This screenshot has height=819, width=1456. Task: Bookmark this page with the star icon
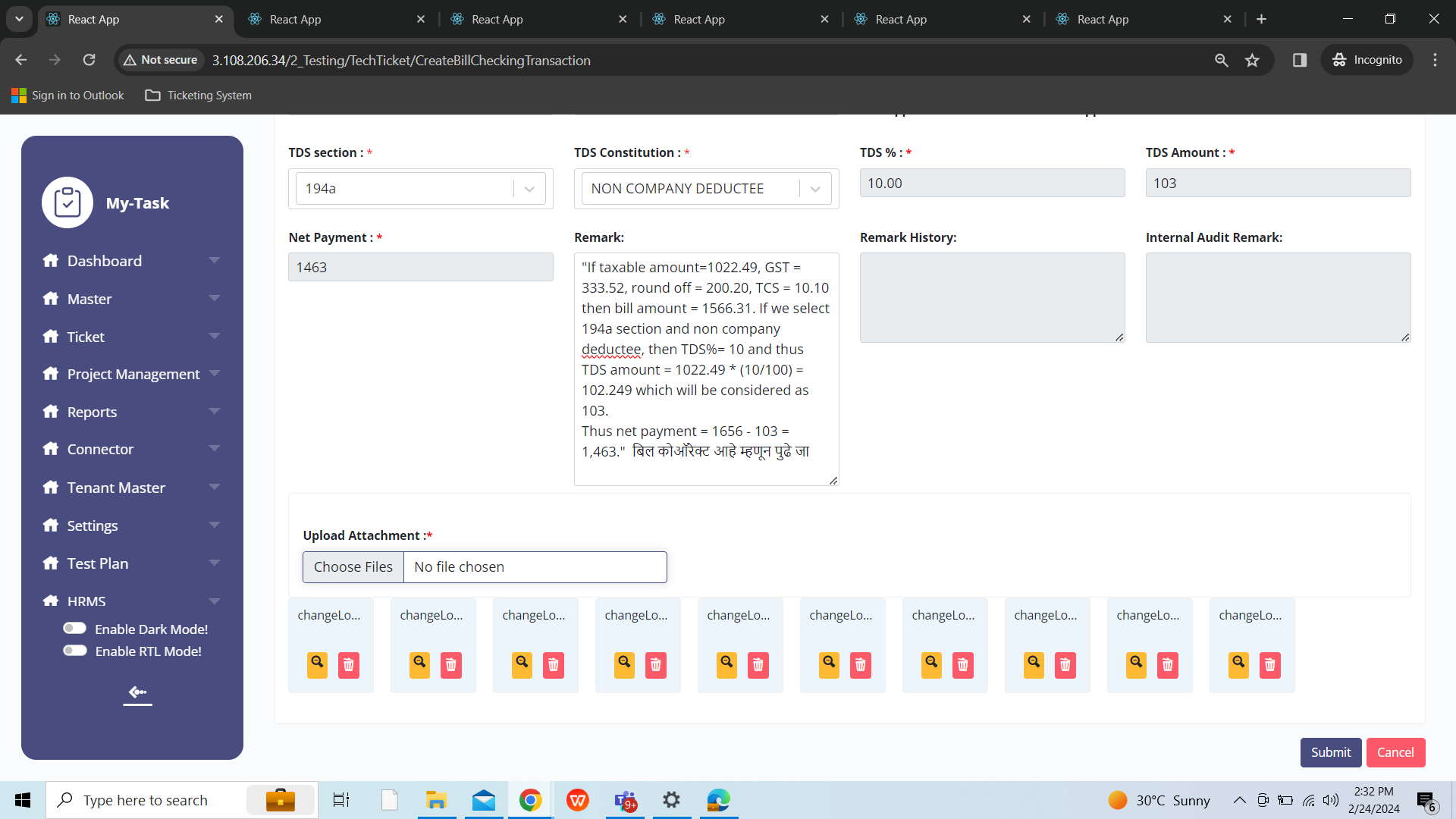pyautogui.click(x=1252, y=60)
